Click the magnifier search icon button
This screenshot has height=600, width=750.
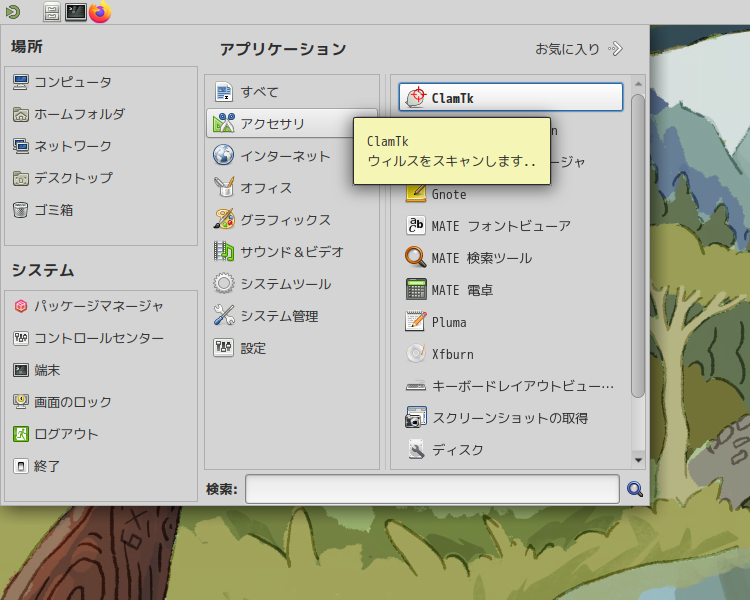635,489
